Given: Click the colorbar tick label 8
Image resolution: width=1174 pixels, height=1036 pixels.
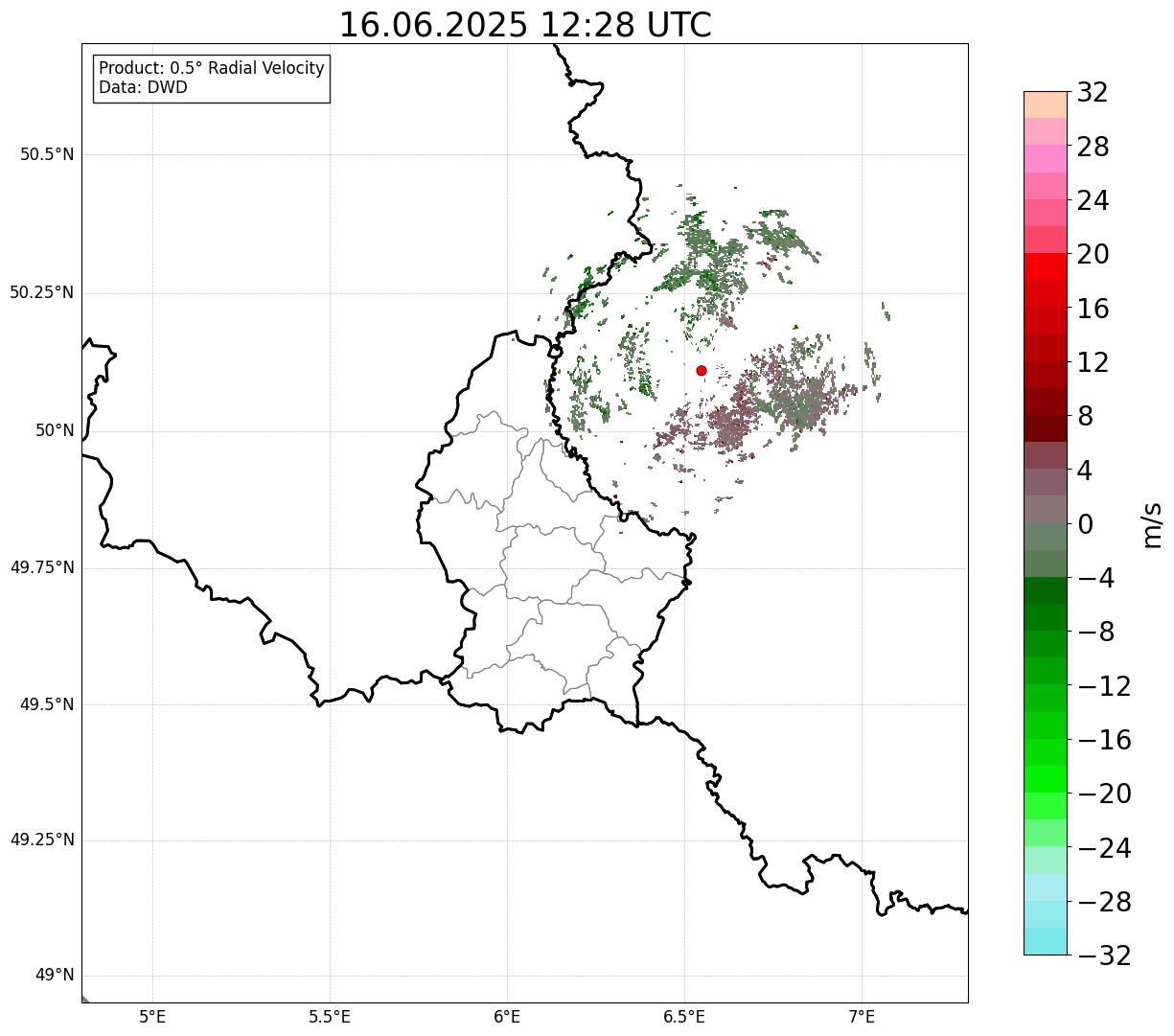Looking at the screenshot, I should pyautogui.click(x=1085, y=417).
